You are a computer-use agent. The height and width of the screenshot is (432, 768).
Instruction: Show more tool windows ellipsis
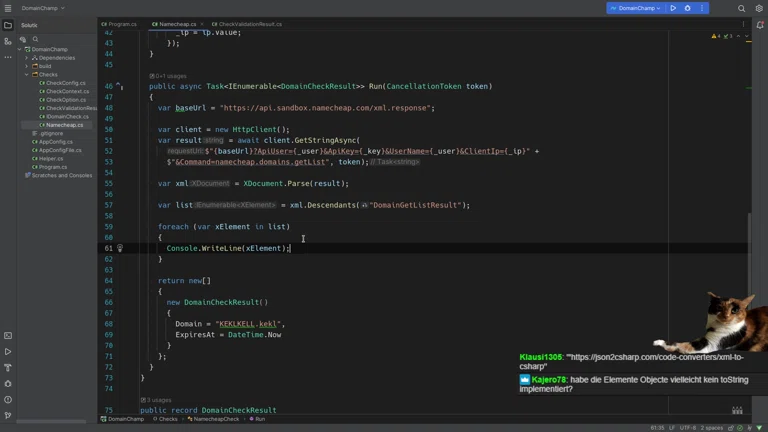coord(8,57)
